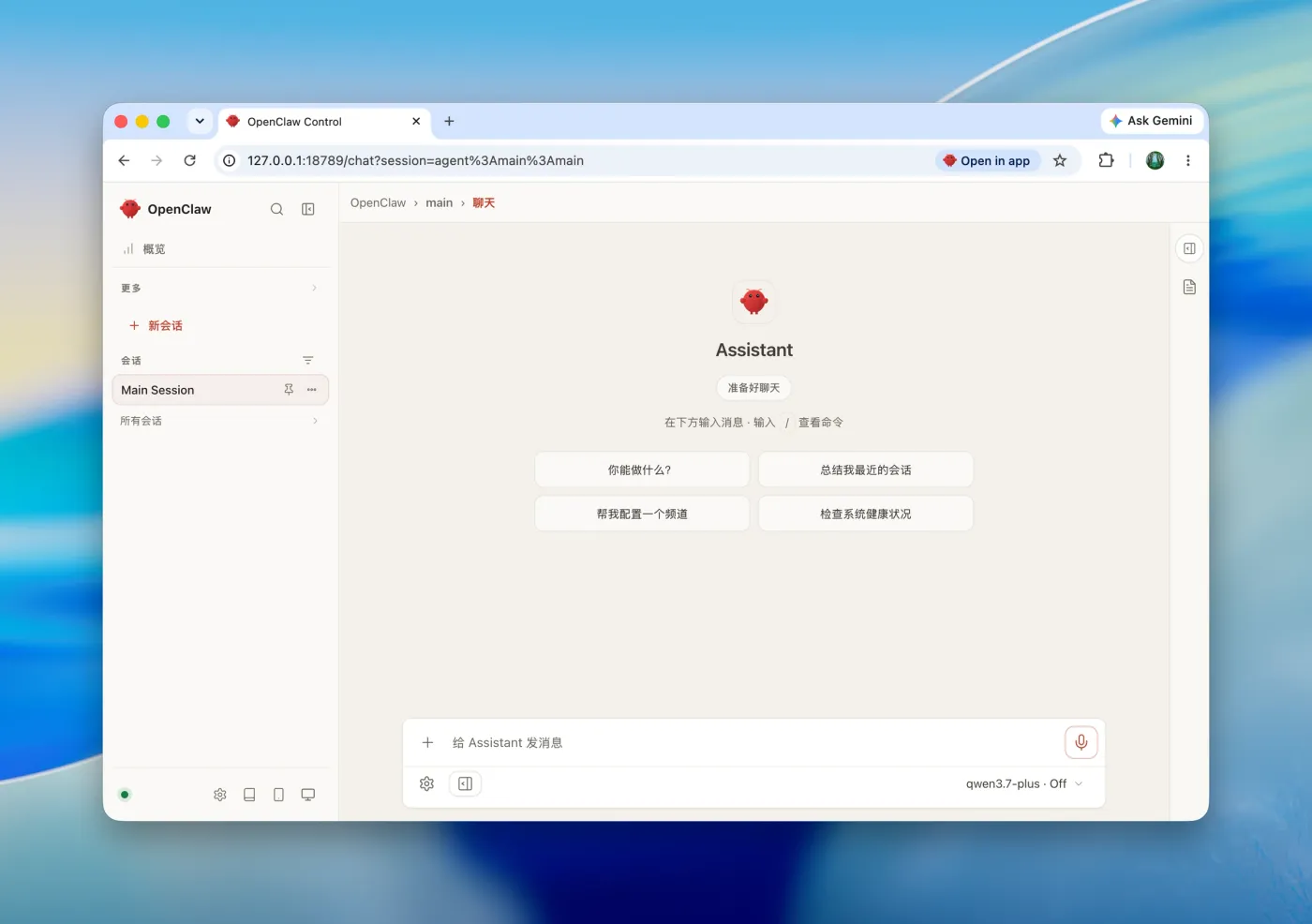Click Ask Gemini button

tap(1151, 121)
